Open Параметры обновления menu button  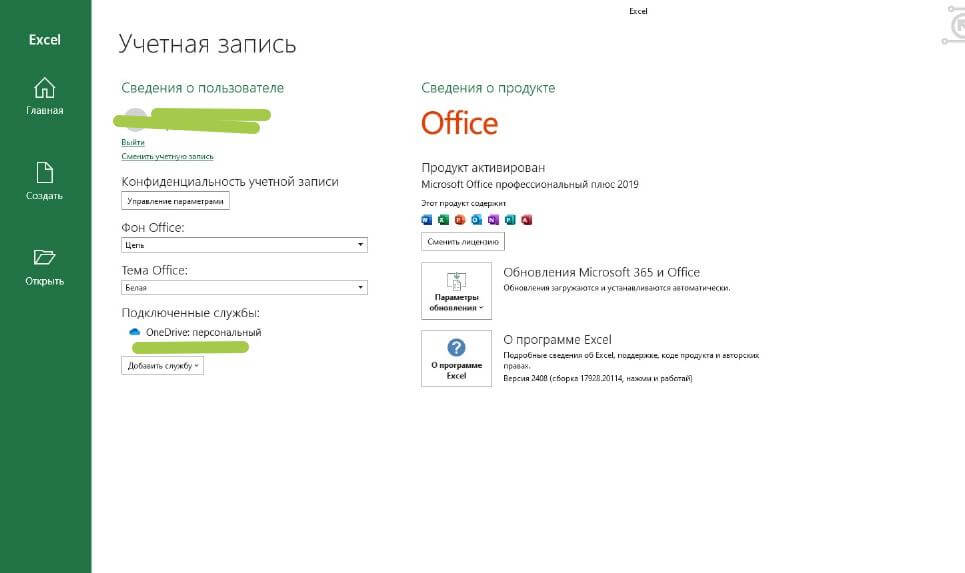[x=456, y=291]
